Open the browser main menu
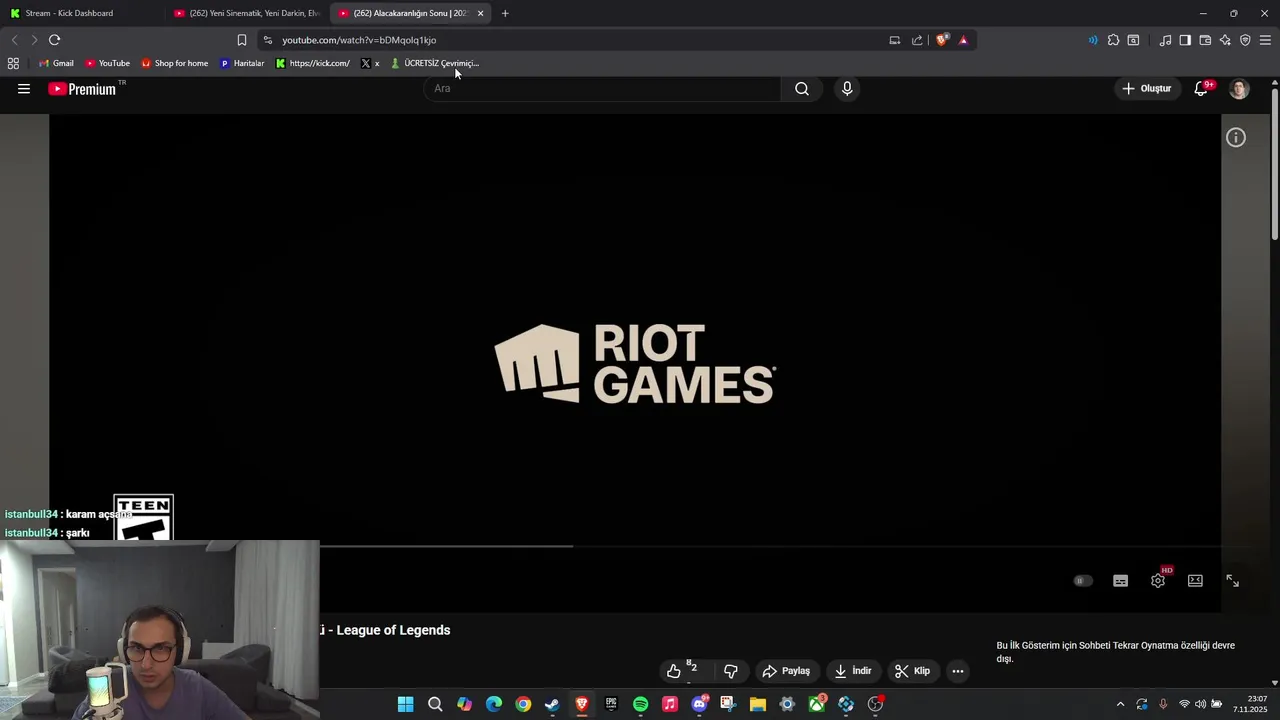 coord(1265,40)
